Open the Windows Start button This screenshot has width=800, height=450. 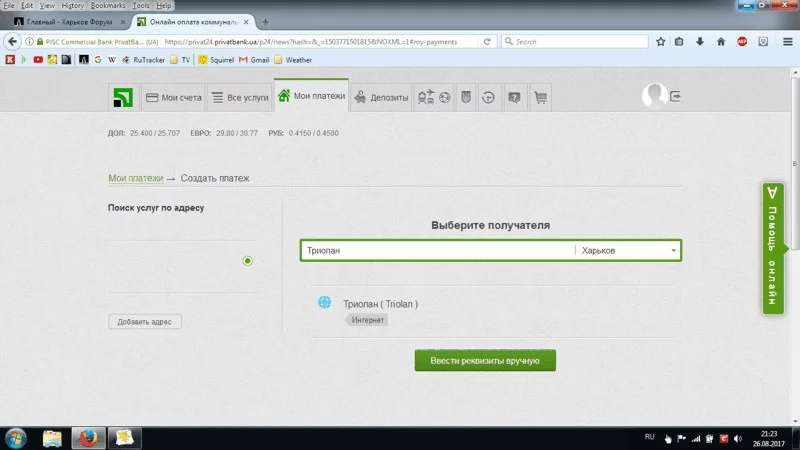click(16, 438)
